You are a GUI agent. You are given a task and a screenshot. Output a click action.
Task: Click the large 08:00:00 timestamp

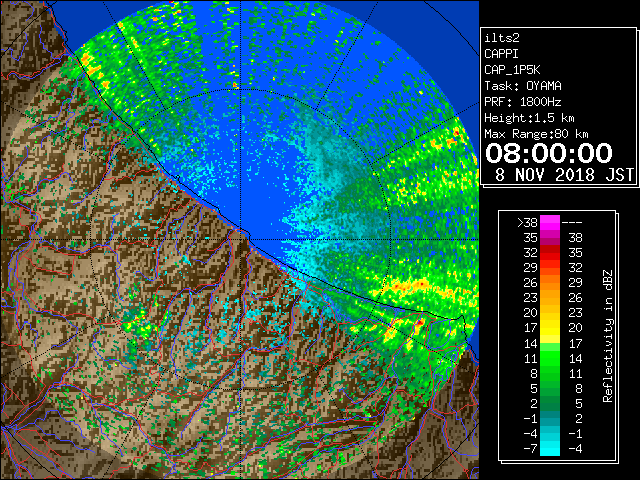(x=549, y=153)
